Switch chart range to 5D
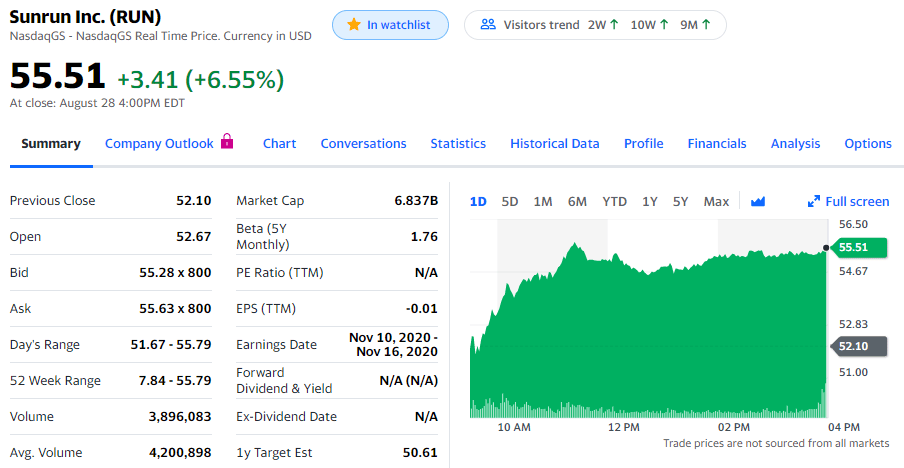The width and height of the screenshot is (904, 468). [x=510, y=201]
